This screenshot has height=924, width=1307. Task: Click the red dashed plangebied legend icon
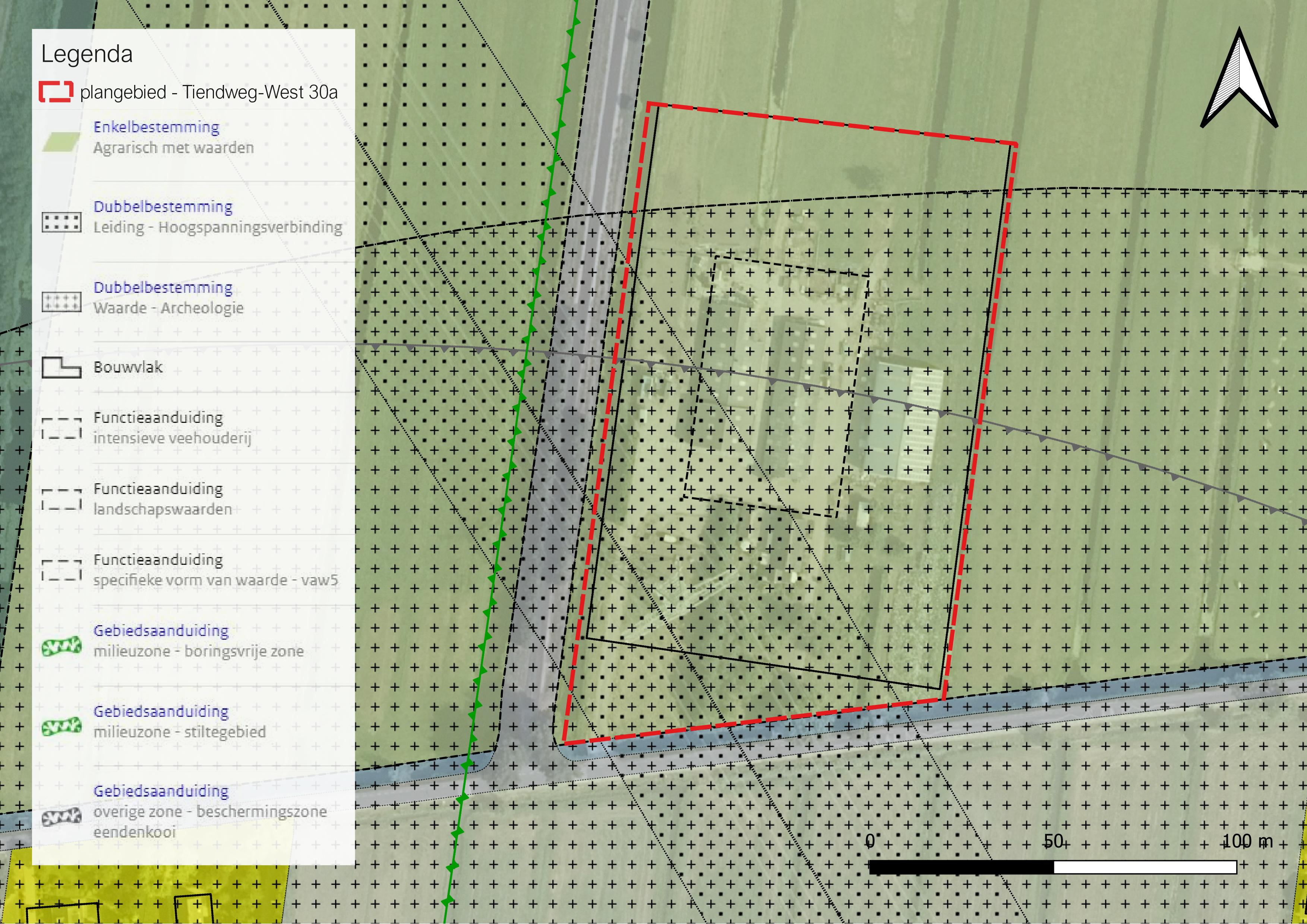click(56, 92)
